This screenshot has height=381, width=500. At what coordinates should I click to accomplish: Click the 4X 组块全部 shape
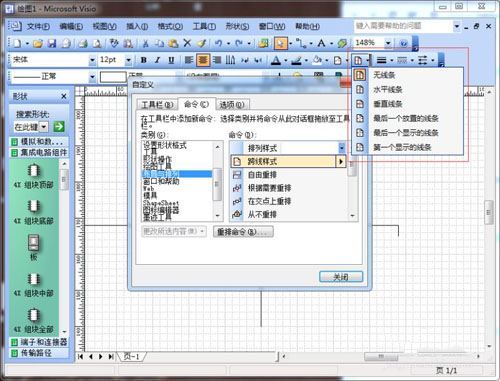(33, 321)
